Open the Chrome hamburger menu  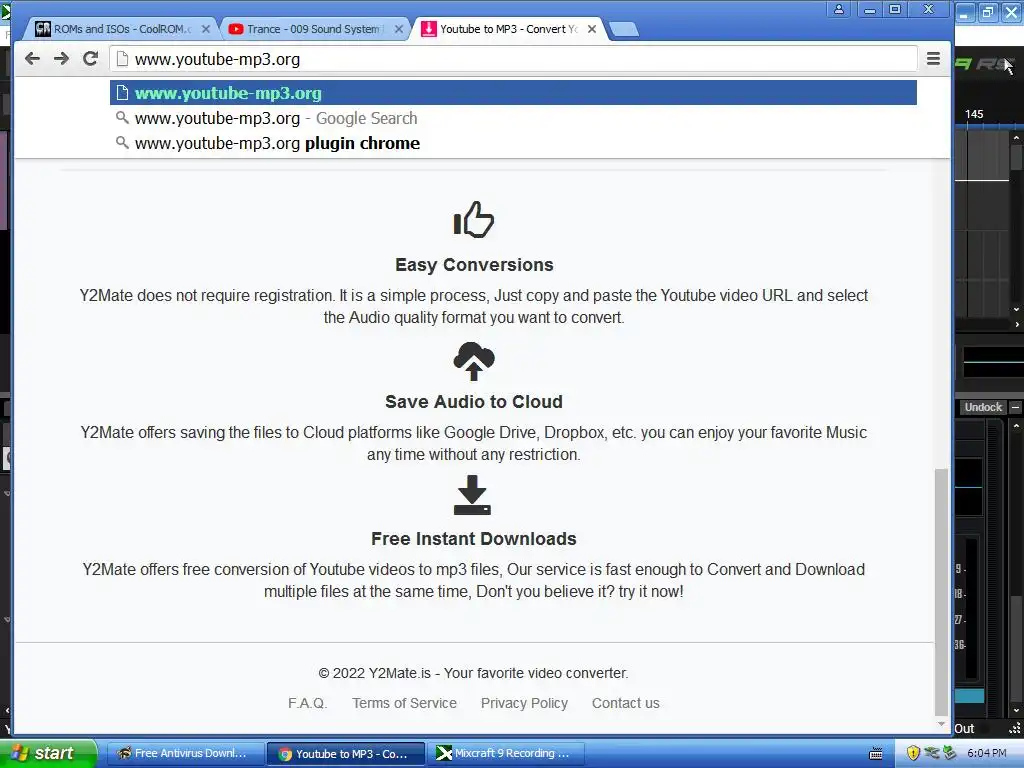933,59
